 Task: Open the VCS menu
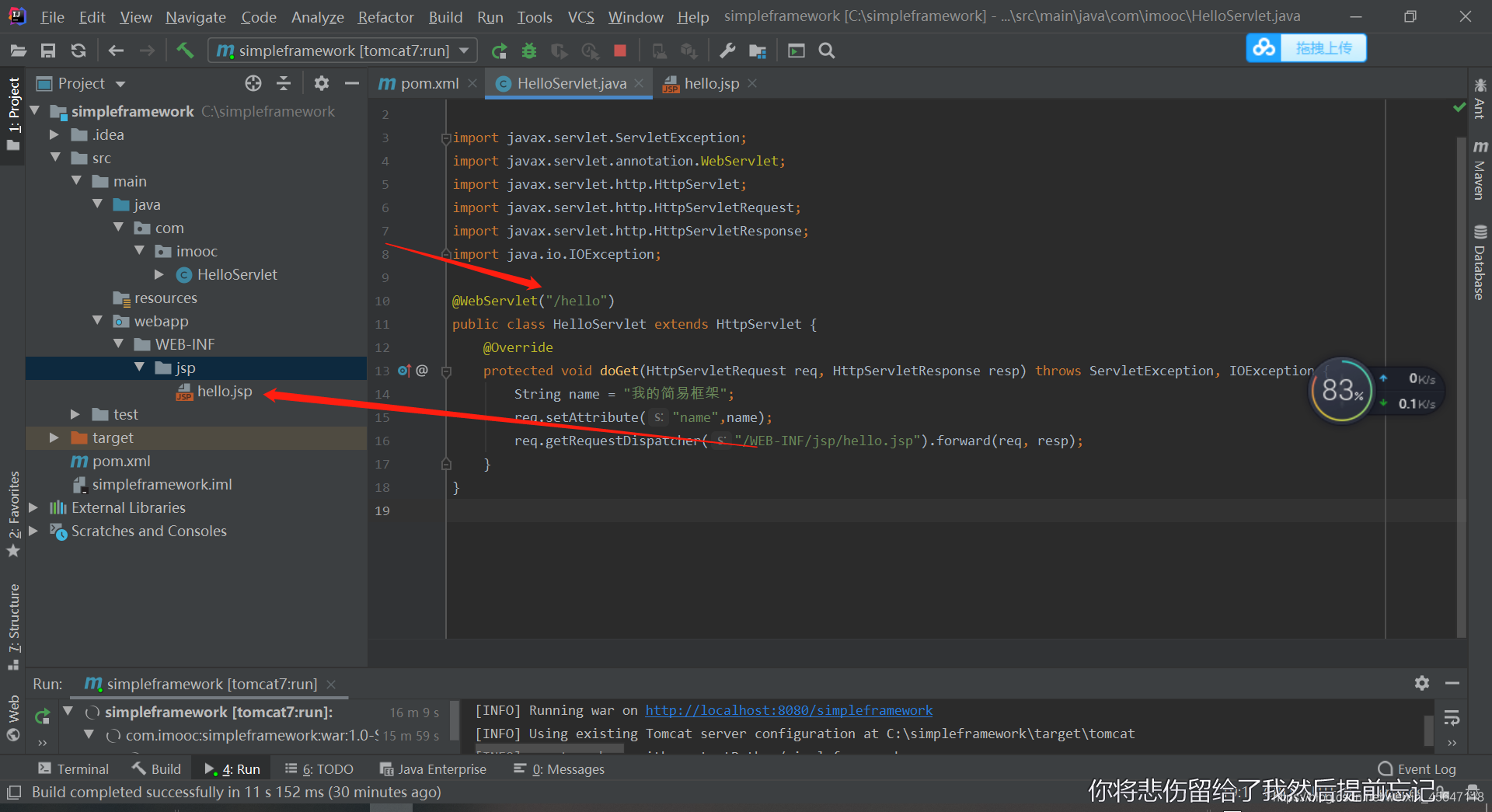[x=580, y=16]
